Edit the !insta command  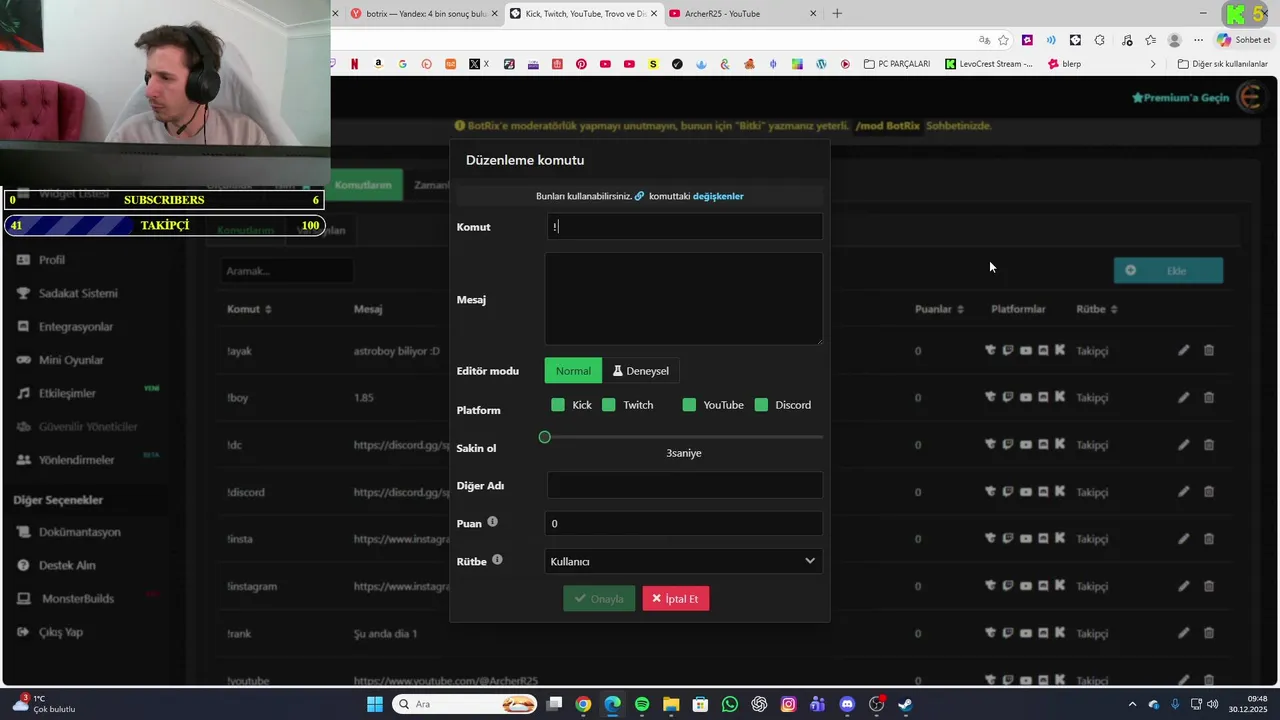pos(1184,538)
